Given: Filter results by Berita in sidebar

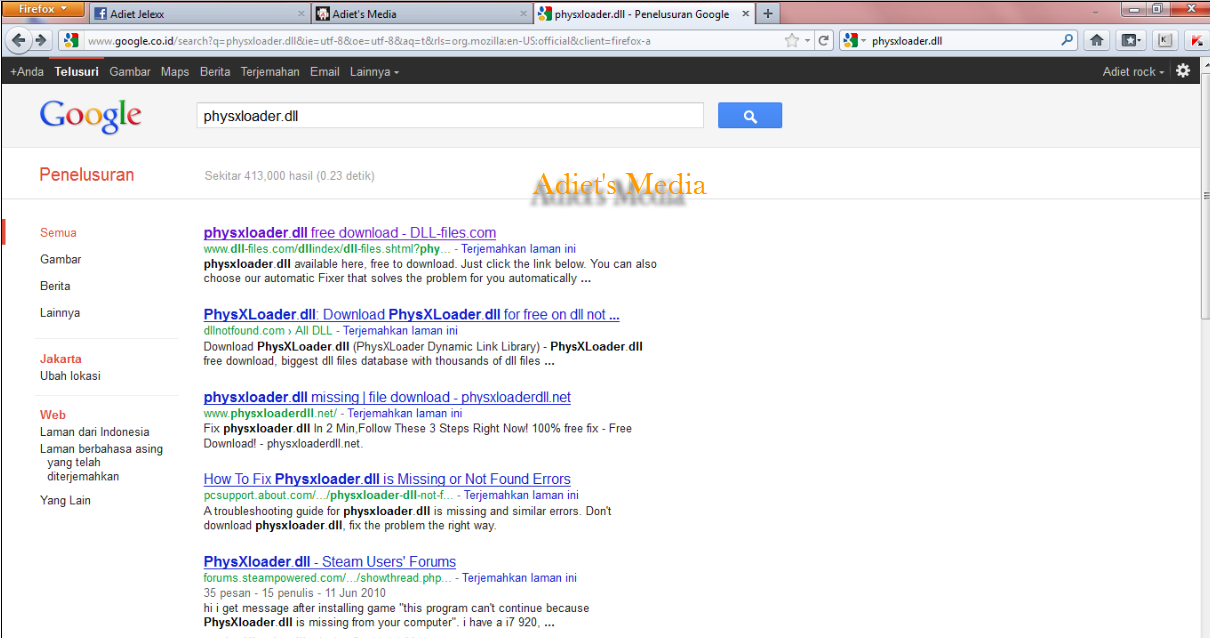Looking at the screenshot, I should (55, 286).
